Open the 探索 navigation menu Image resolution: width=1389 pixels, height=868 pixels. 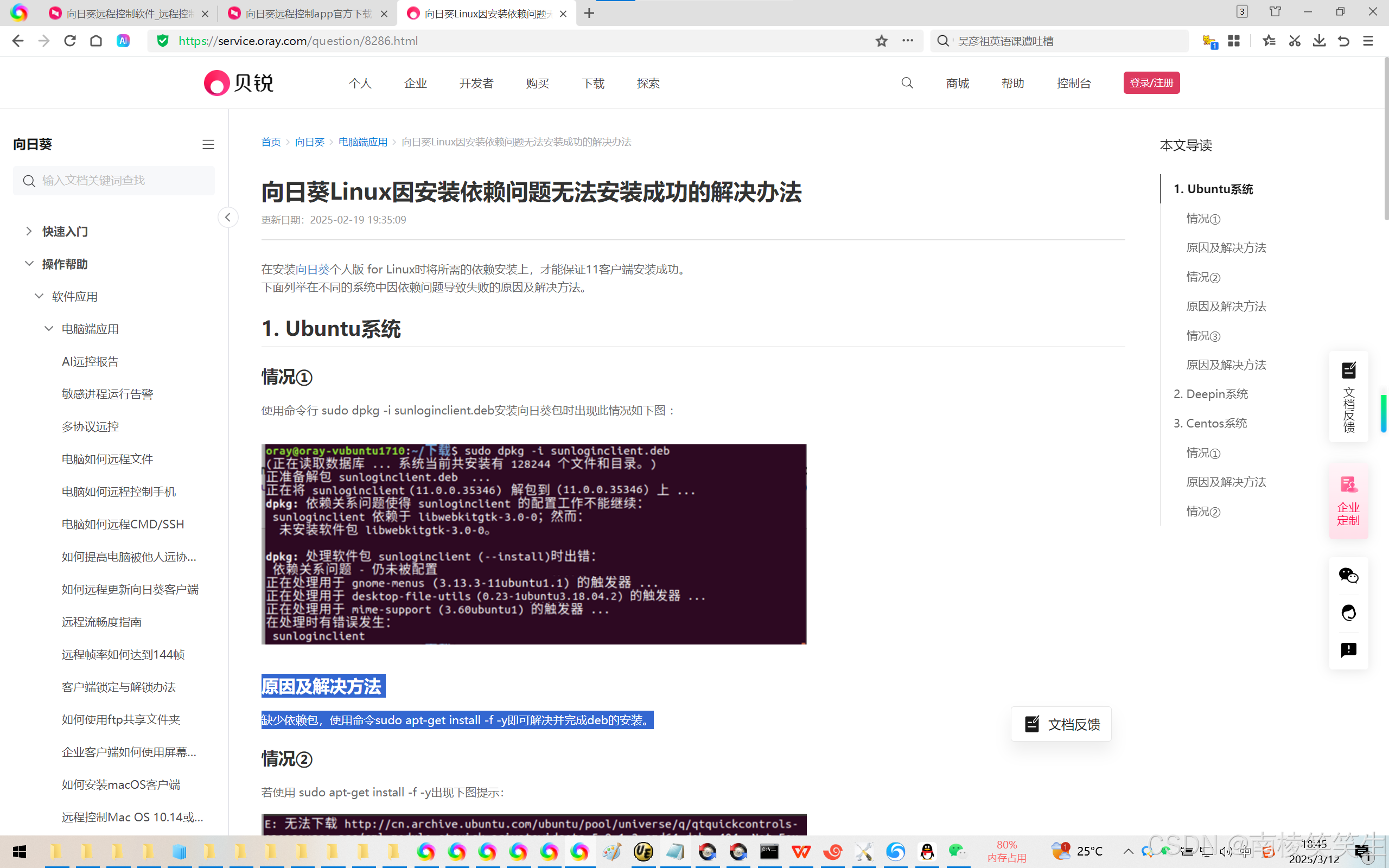click(x=648, y=83)
